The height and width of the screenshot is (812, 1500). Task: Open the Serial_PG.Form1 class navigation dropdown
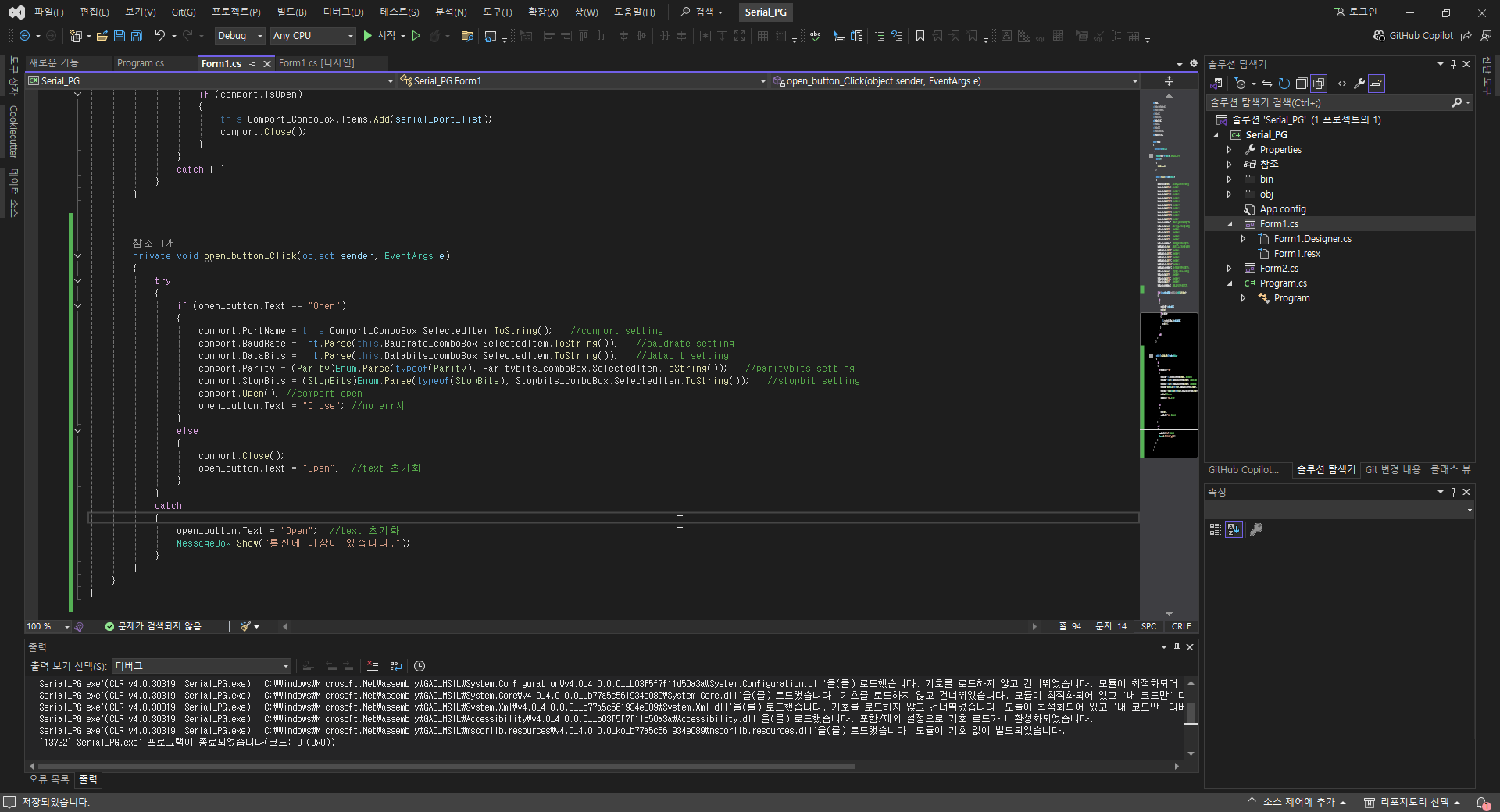click(x=583, y=80)
